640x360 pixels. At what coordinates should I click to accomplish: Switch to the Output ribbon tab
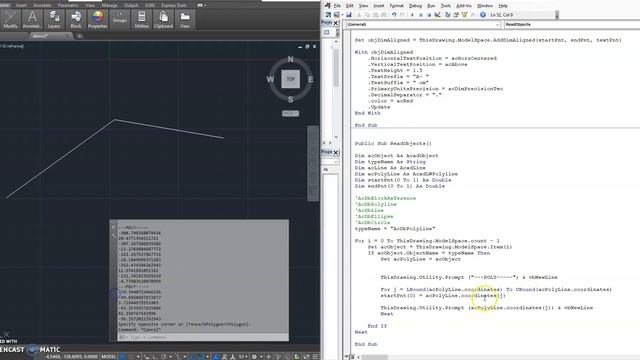131,5
